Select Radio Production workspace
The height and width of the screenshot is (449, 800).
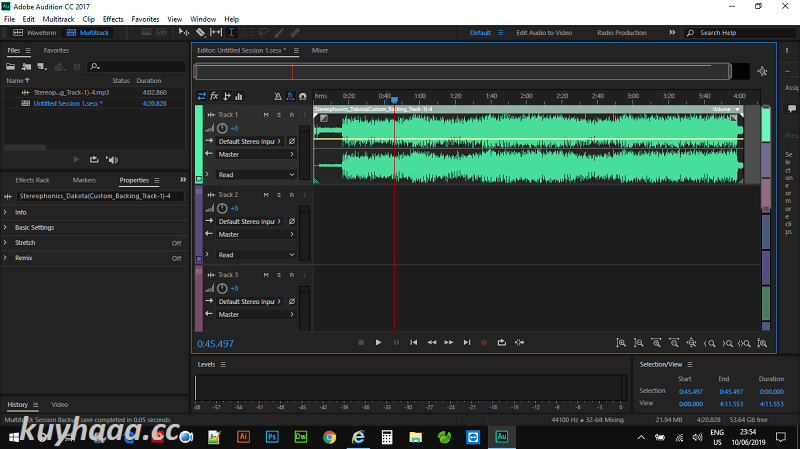click(x=621, y=32)
